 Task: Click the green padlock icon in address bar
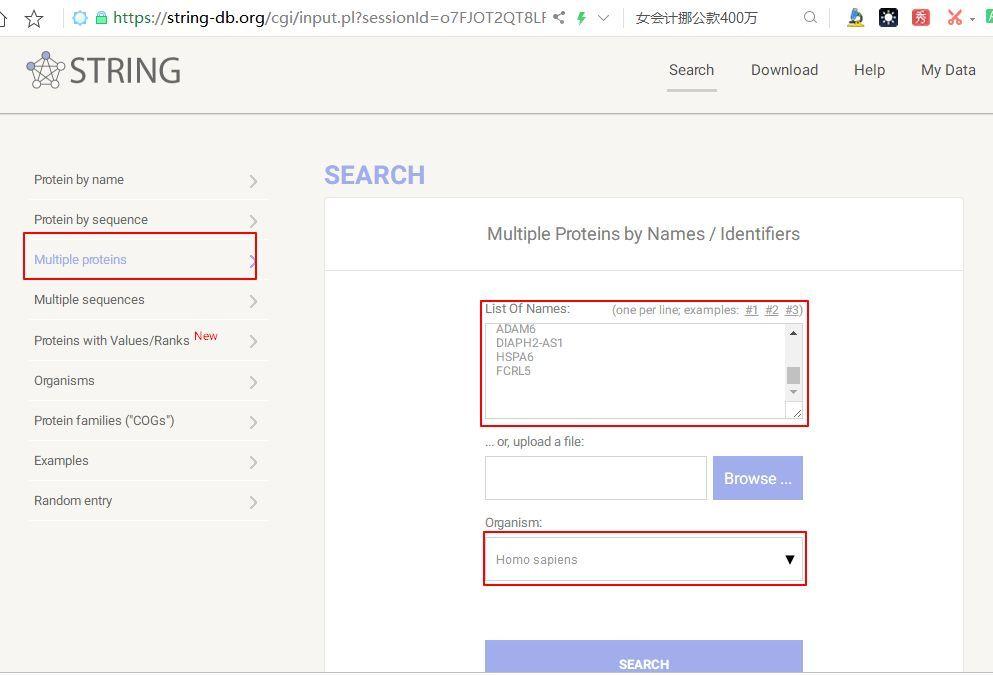(x=100, y=17)
